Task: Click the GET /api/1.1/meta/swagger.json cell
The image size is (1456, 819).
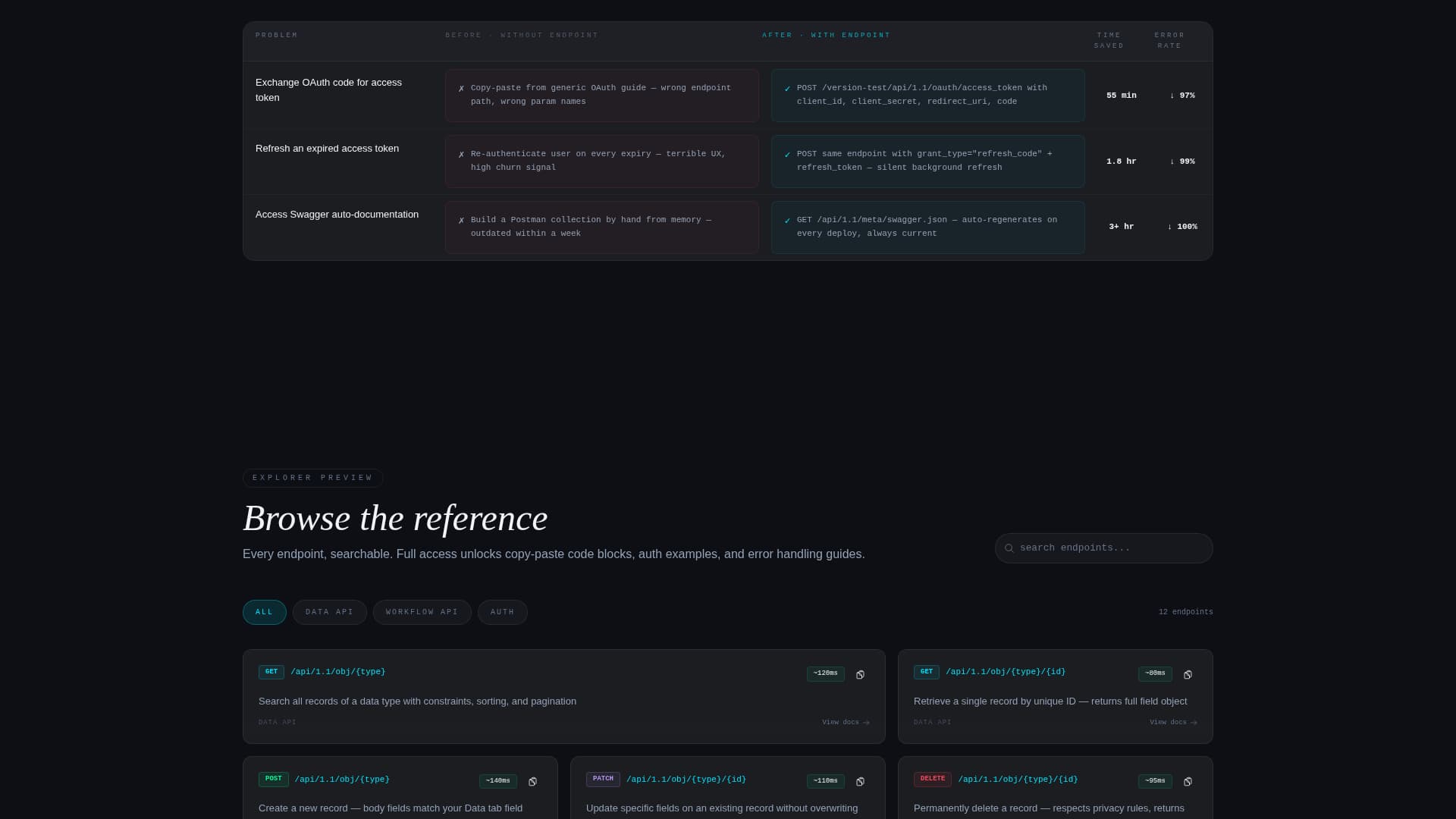Action: click(927, 227)
